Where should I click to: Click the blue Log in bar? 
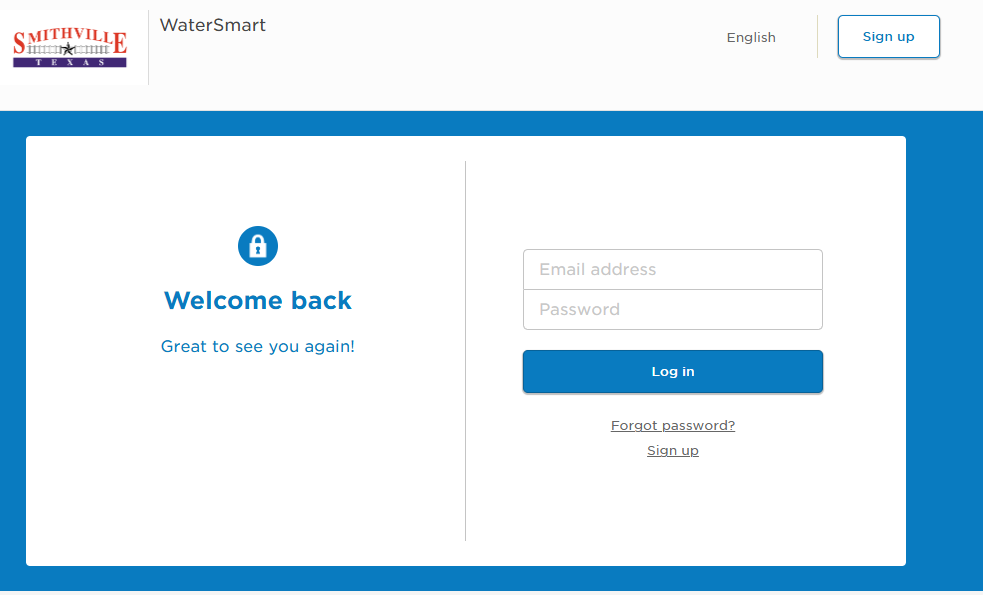click(672, 371)
